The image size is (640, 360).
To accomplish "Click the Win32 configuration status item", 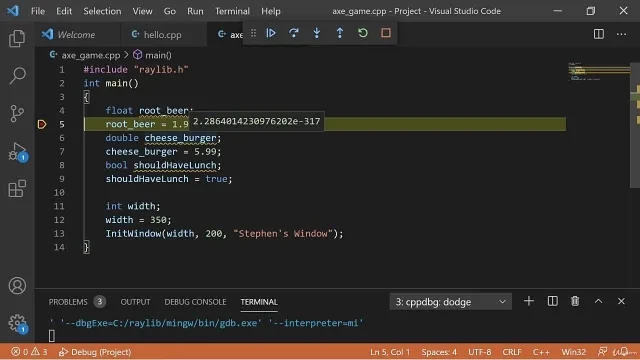I will (x=573, y=352).
